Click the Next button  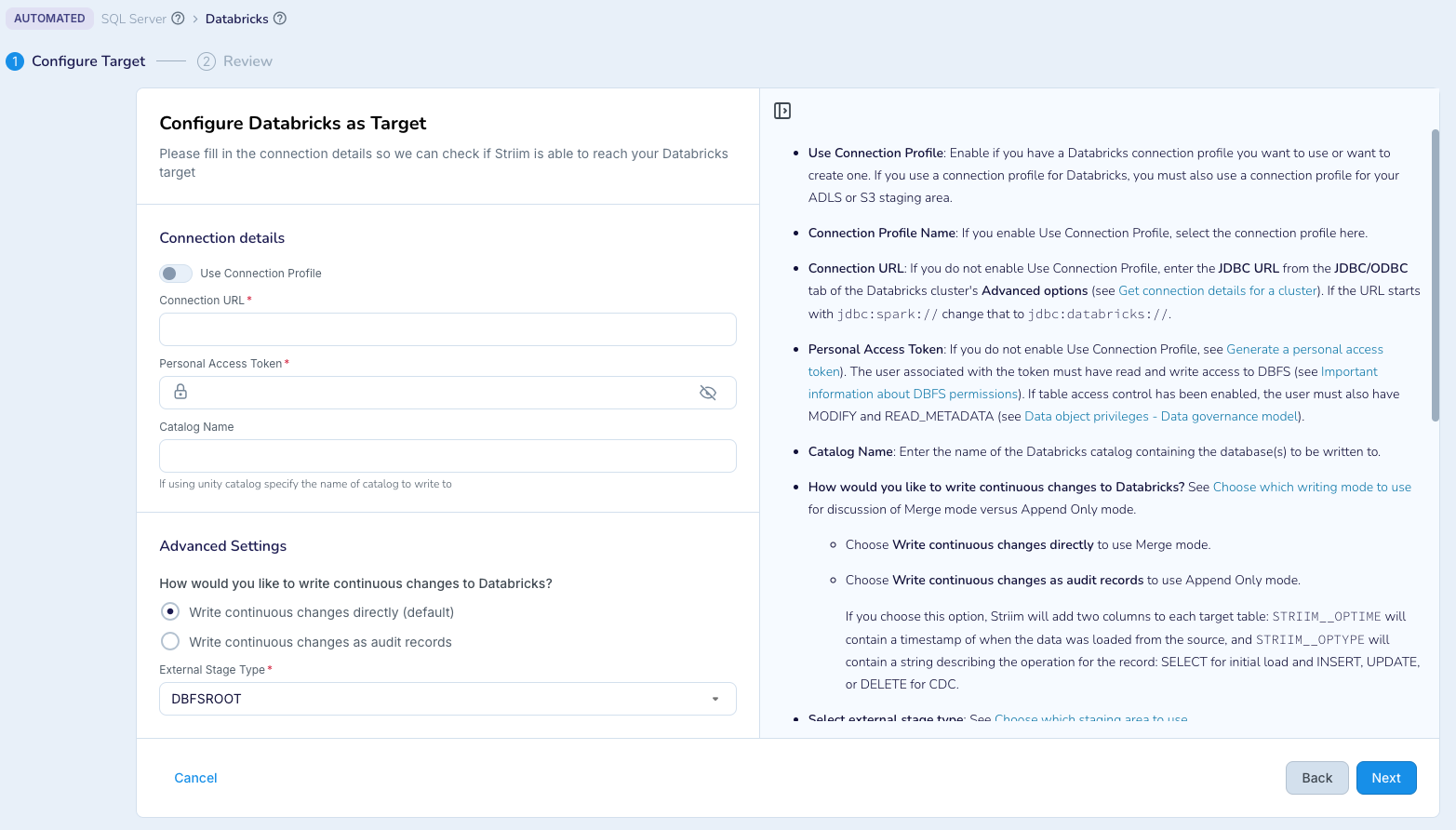coord(1385,777)
